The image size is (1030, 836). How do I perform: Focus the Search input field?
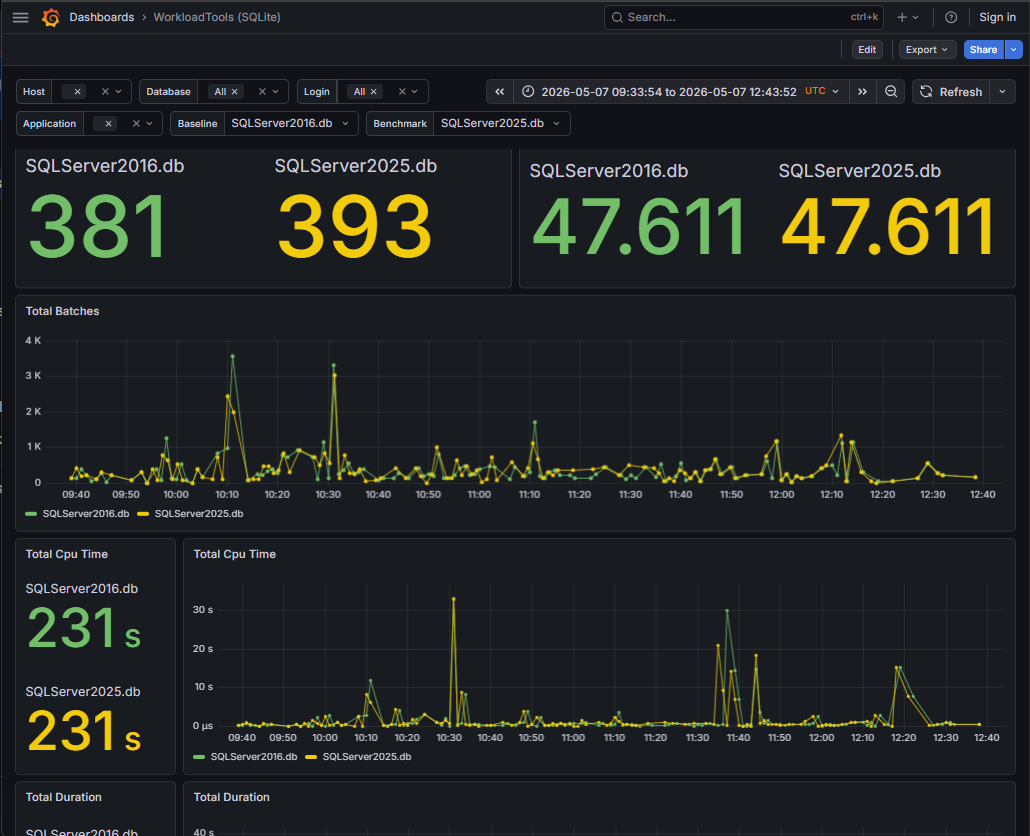744,18
